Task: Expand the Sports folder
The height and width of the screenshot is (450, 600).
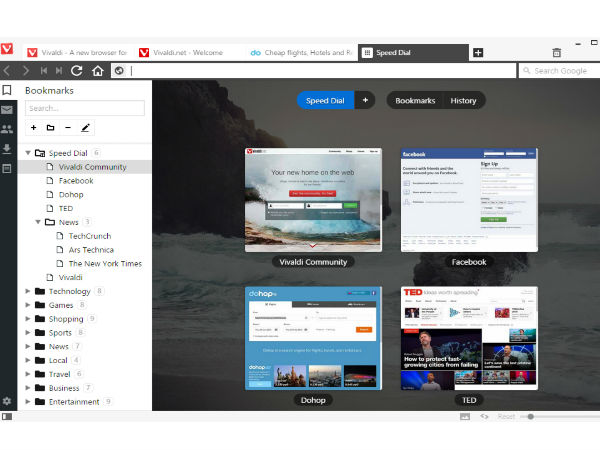Action: (28, 333)
